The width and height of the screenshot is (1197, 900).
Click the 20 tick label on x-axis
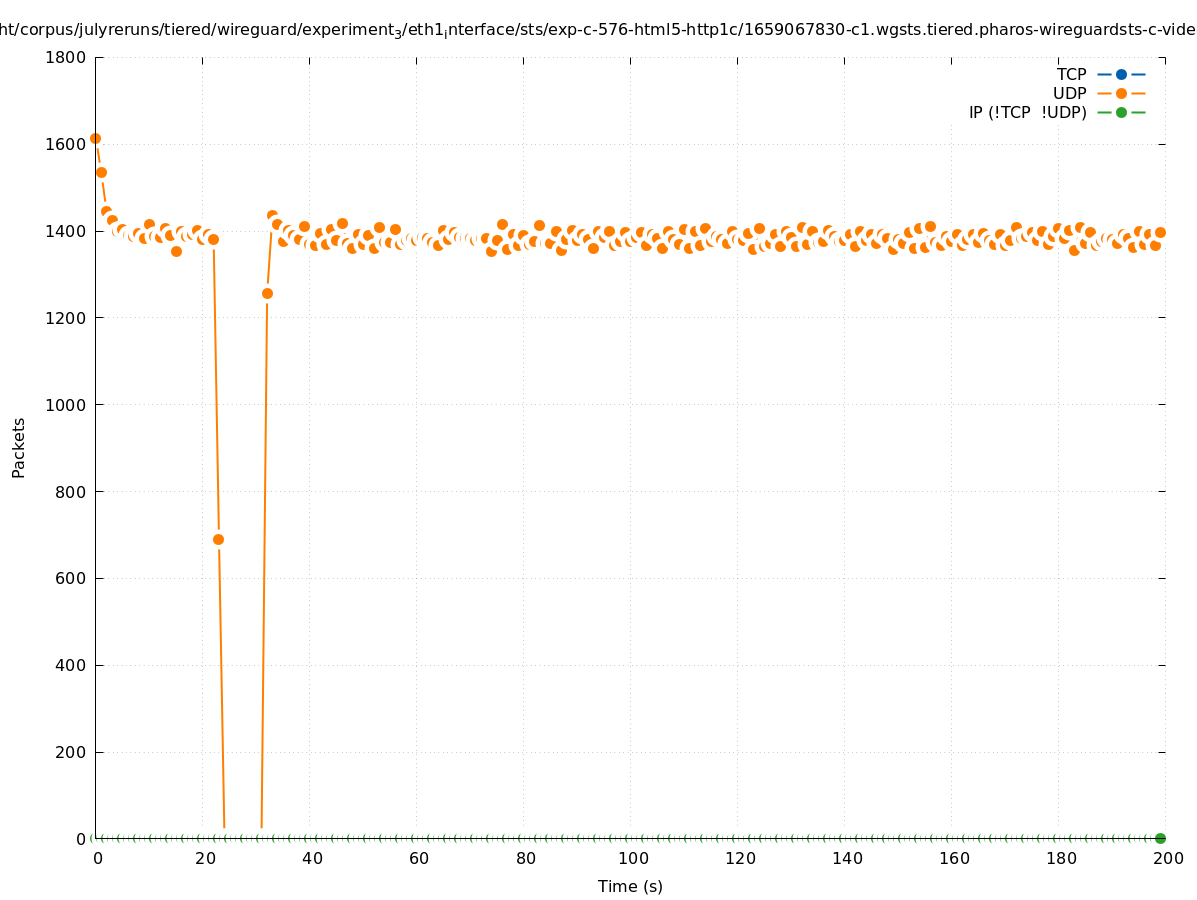[205, 858]
